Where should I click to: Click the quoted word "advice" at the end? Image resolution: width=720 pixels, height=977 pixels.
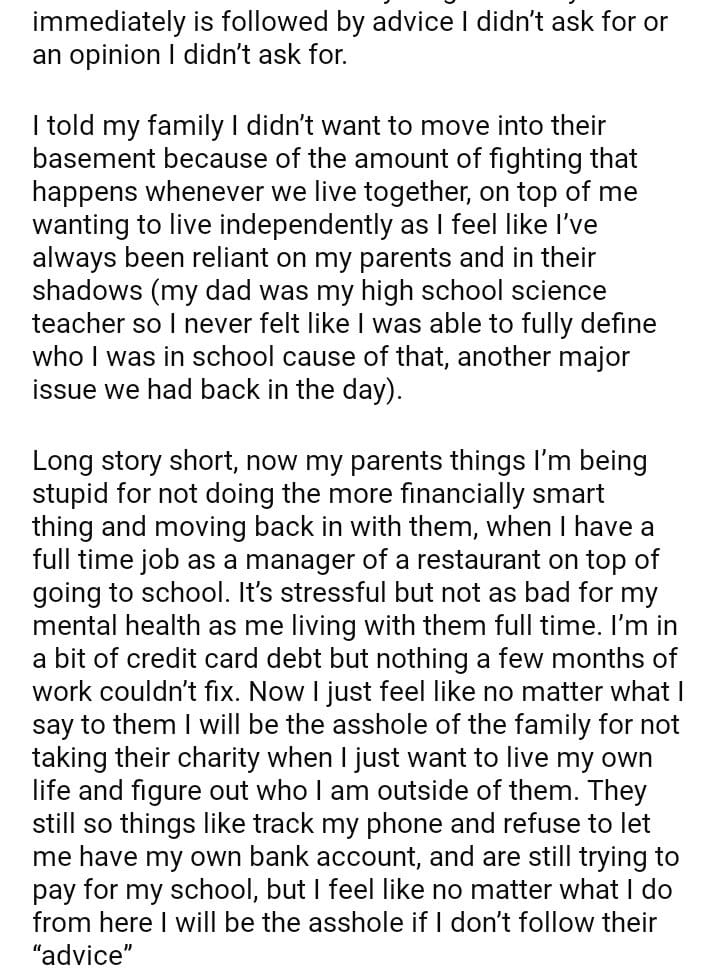(84, 957)
